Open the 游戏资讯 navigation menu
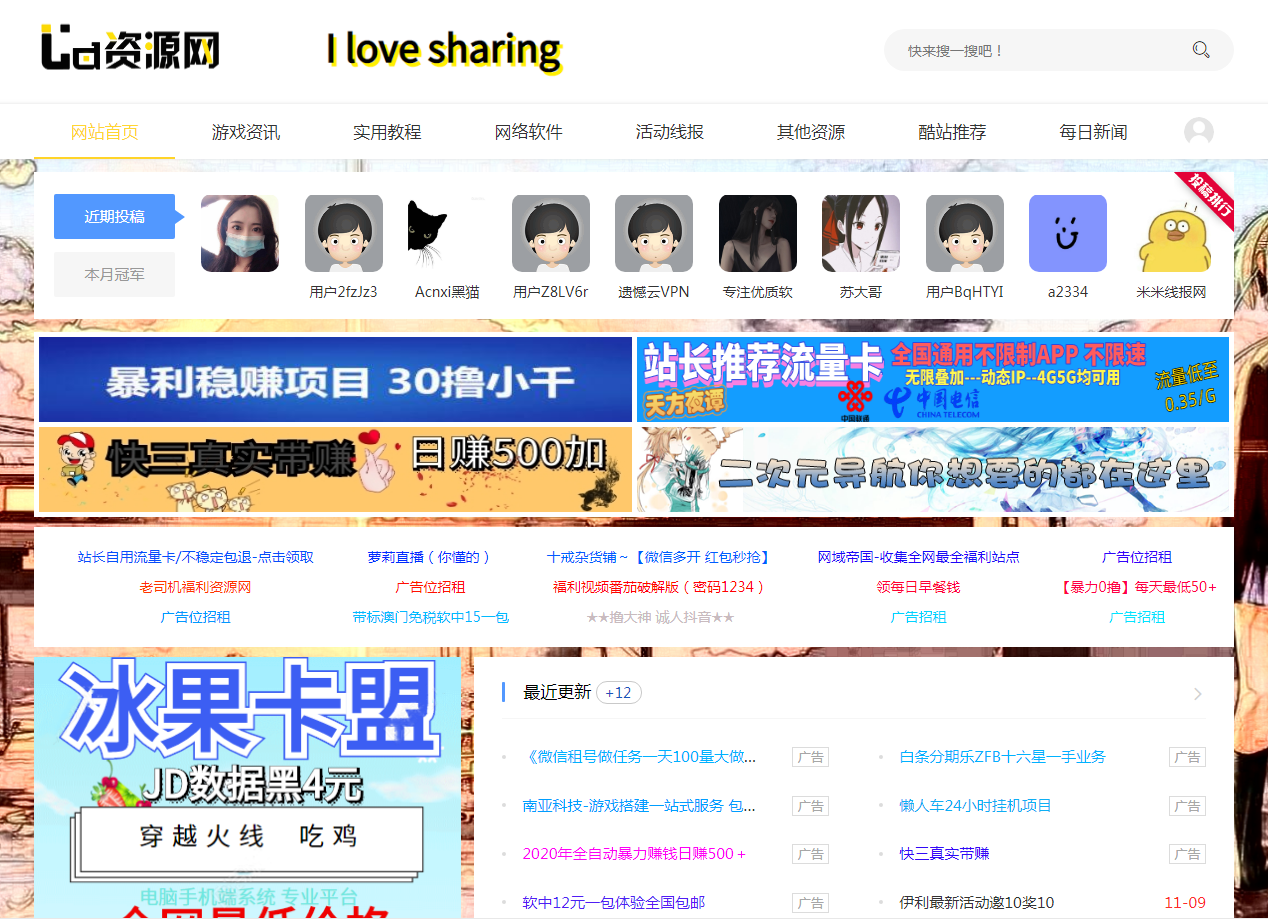Viewport: 1268px width, 920px height. pos(245,132)
